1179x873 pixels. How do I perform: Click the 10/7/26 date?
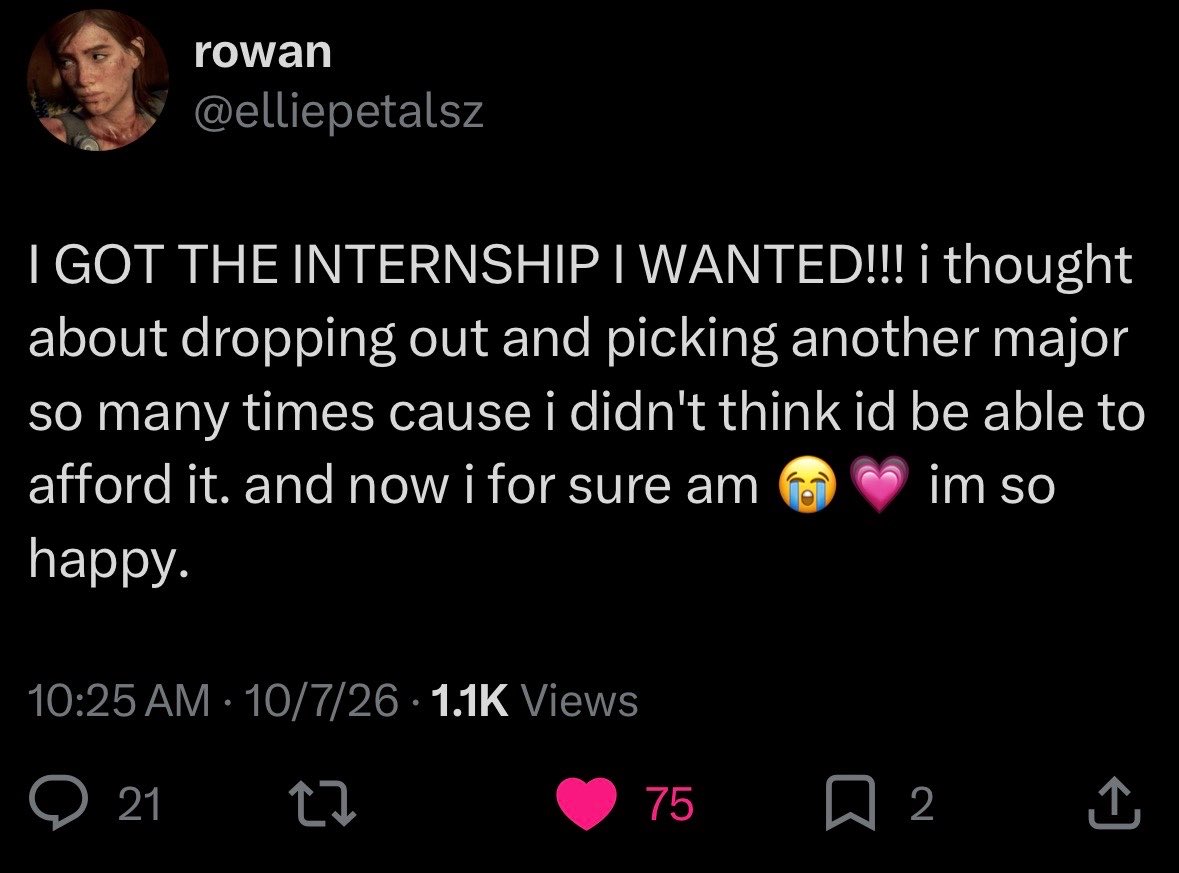coord(321,701)
